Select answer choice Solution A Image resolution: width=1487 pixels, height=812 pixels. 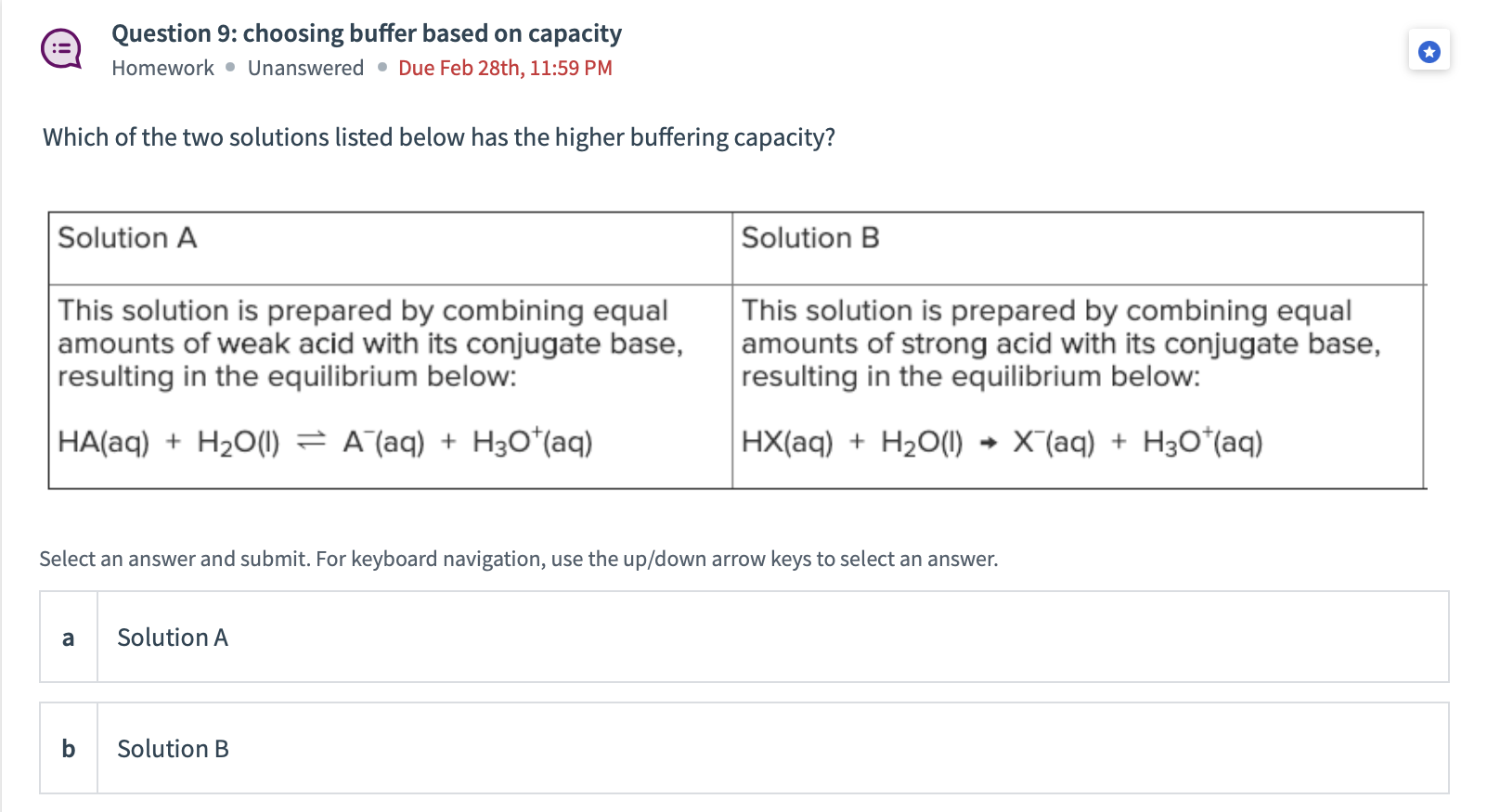pyautogui.click(x=173, y=638)
